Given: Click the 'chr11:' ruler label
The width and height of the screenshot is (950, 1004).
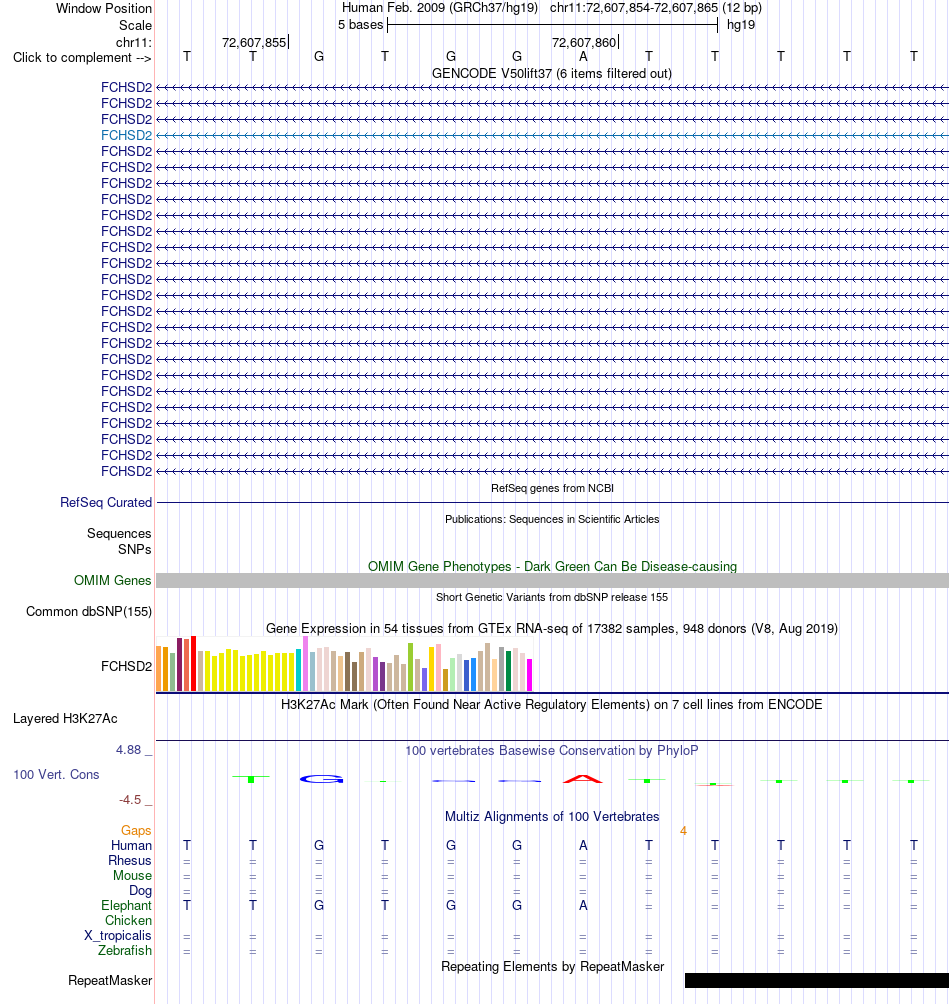Looking at the screenshot, I should coord(134,42).
